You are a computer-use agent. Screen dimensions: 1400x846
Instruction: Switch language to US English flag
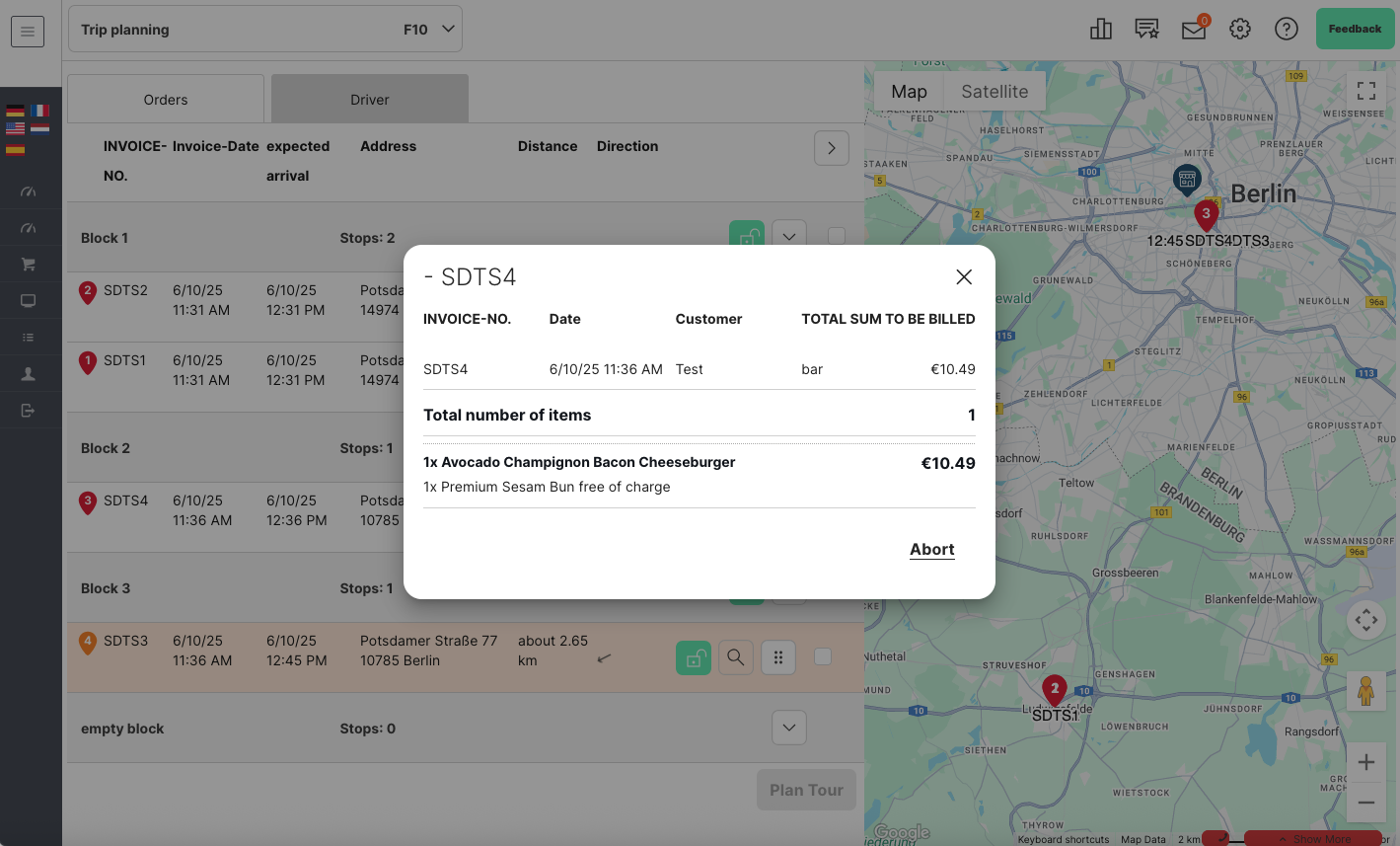click(x=15, y=128)
